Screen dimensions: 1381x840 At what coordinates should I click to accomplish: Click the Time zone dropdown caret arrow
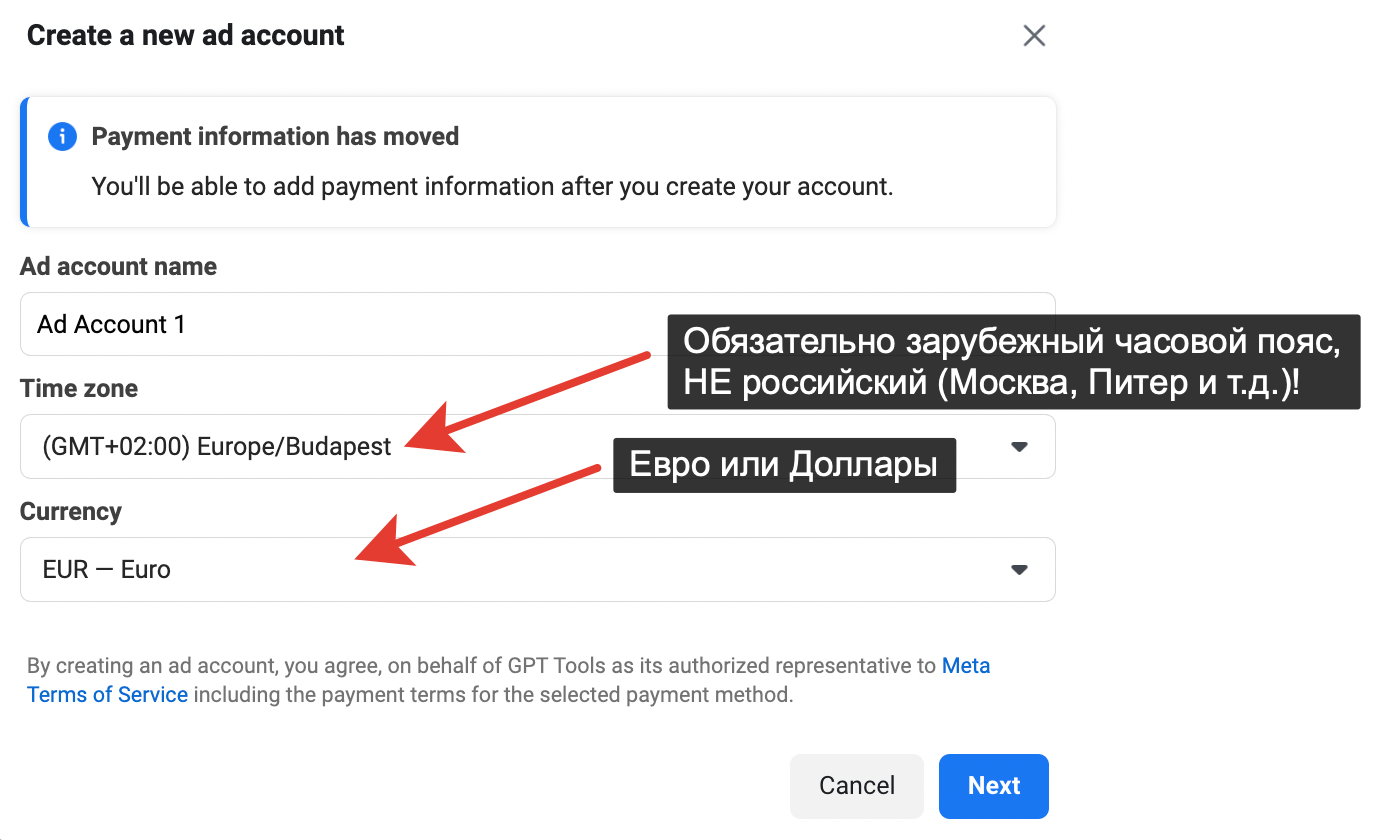1019,447
